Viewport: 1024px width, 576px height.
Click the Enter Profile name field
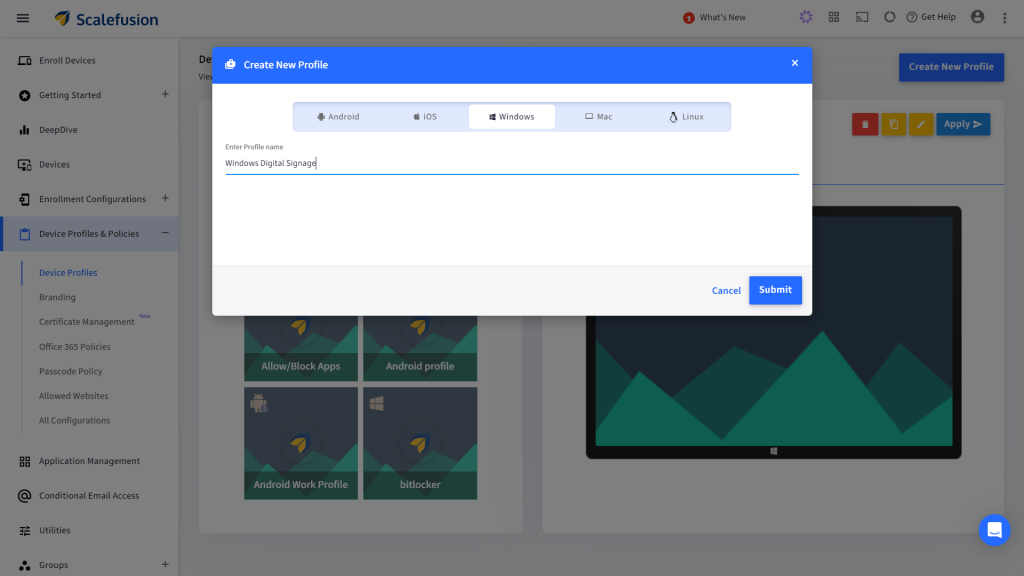511,163
